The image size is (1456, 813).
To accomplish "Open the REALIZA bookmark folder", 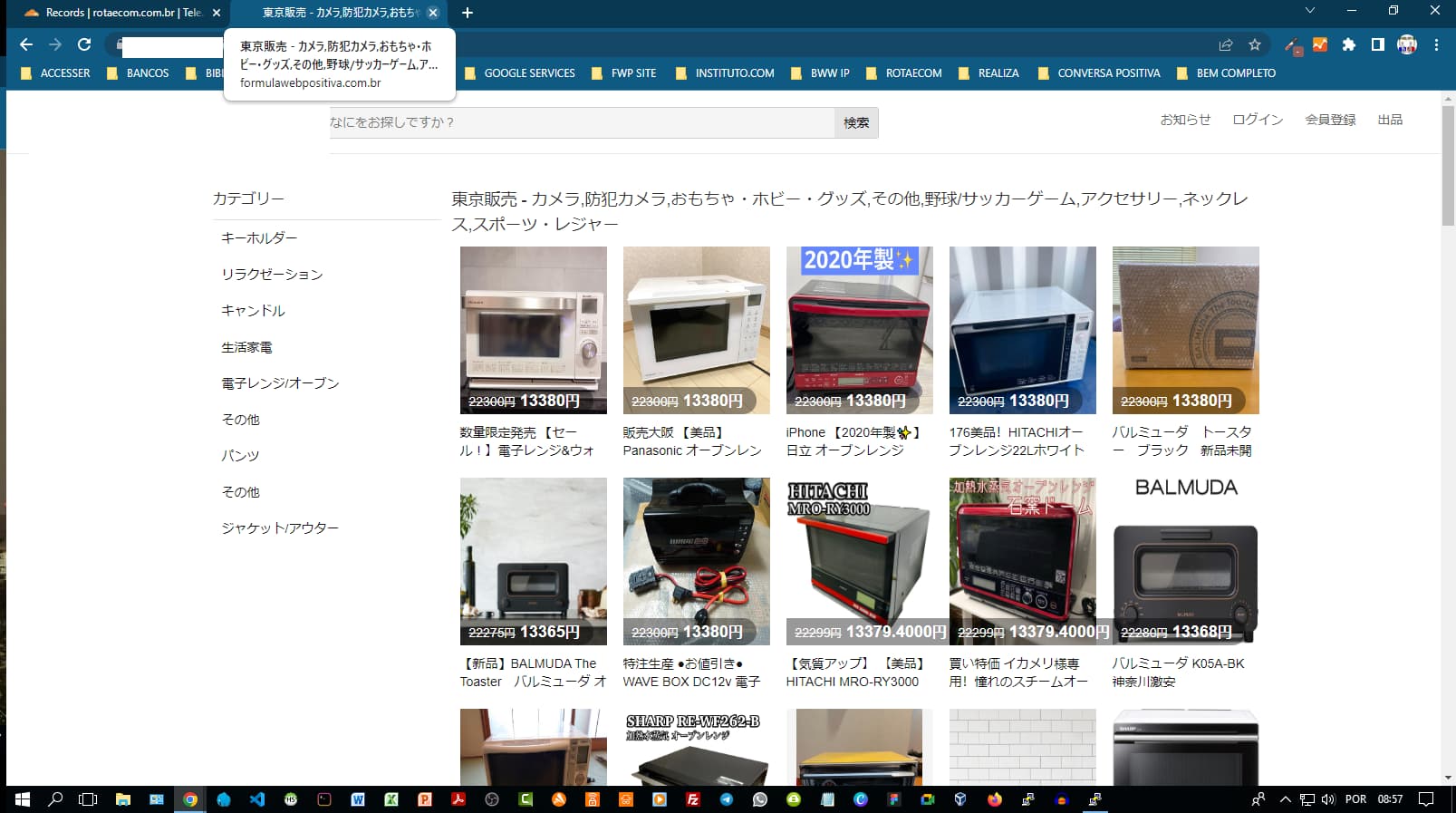I will click(989, 73).
